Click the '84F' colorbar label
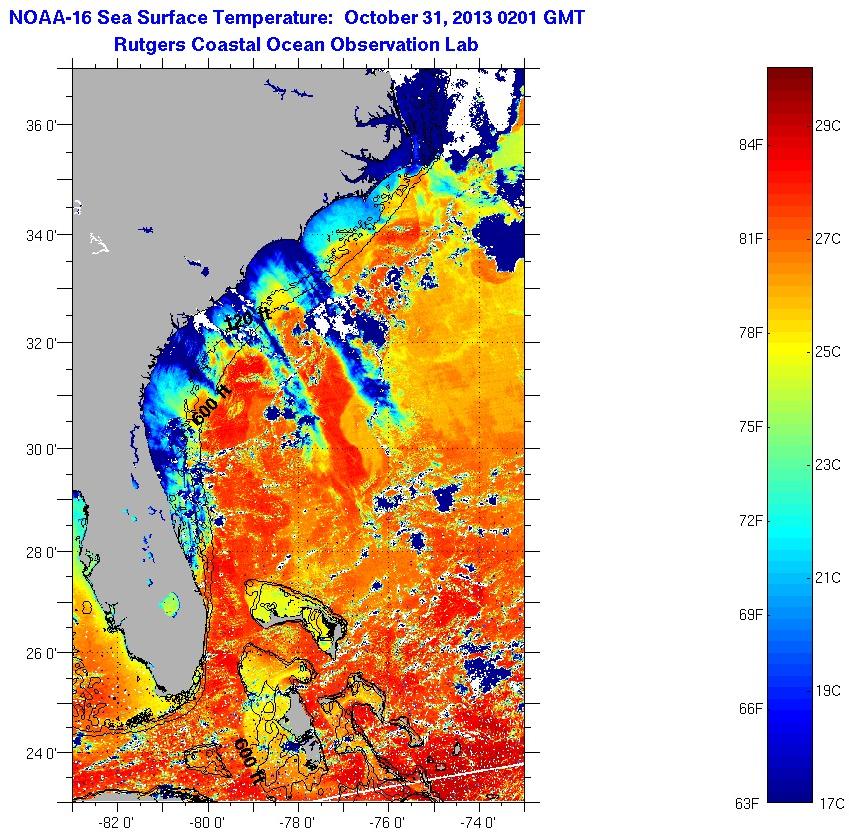Screen dimensions: 849x832 751,144
